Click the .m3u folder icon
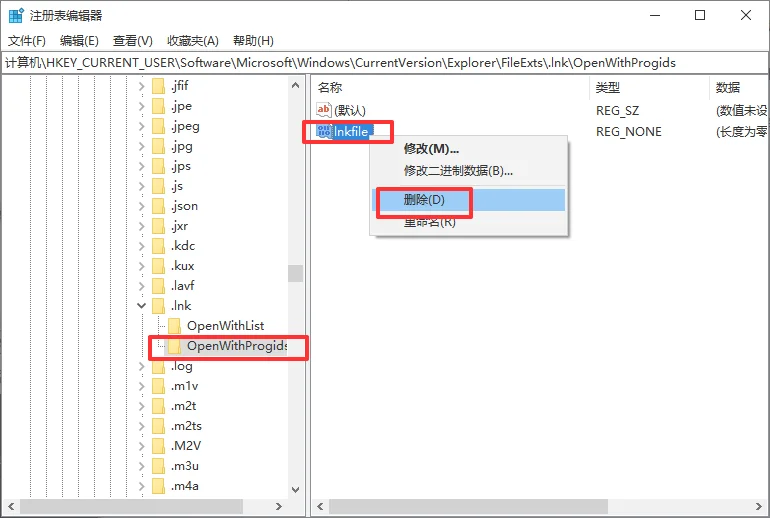 pos(158,466)
